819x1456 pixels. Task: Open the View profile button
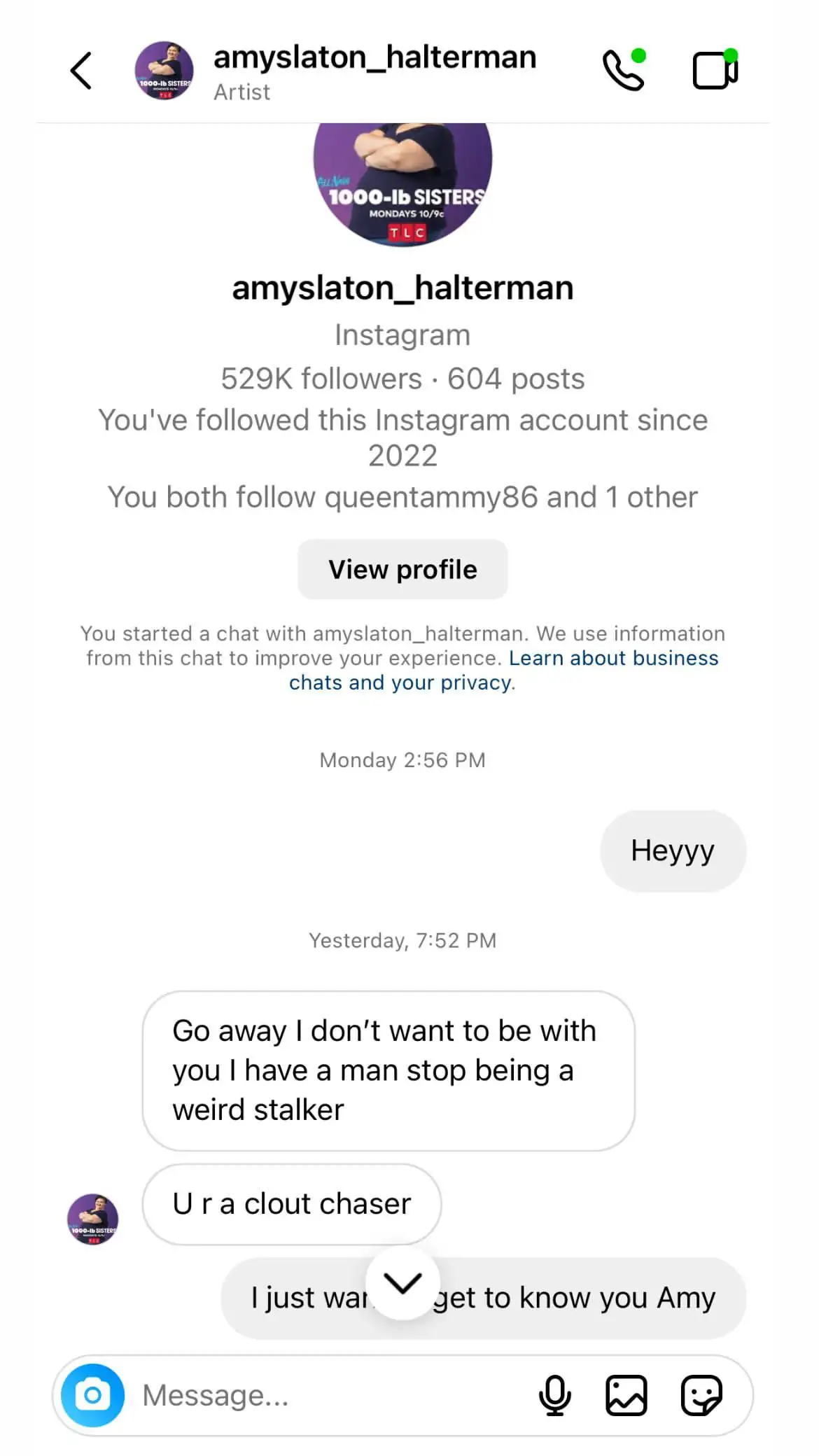click(402, 569)
